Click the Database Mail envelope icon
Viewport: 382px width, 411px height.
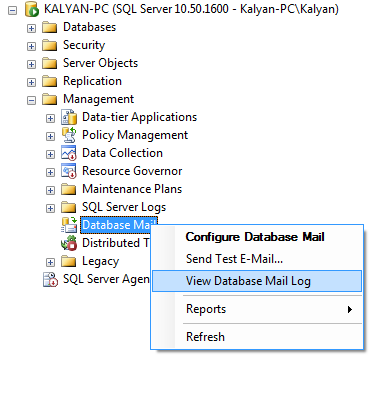pos(69,225)
